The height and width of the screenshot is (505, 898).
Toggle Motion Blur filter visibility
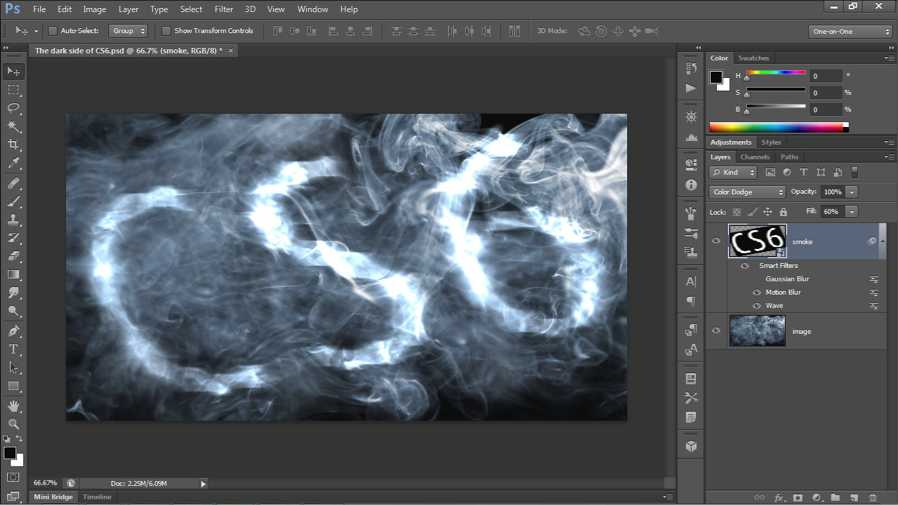coord(757,292)
